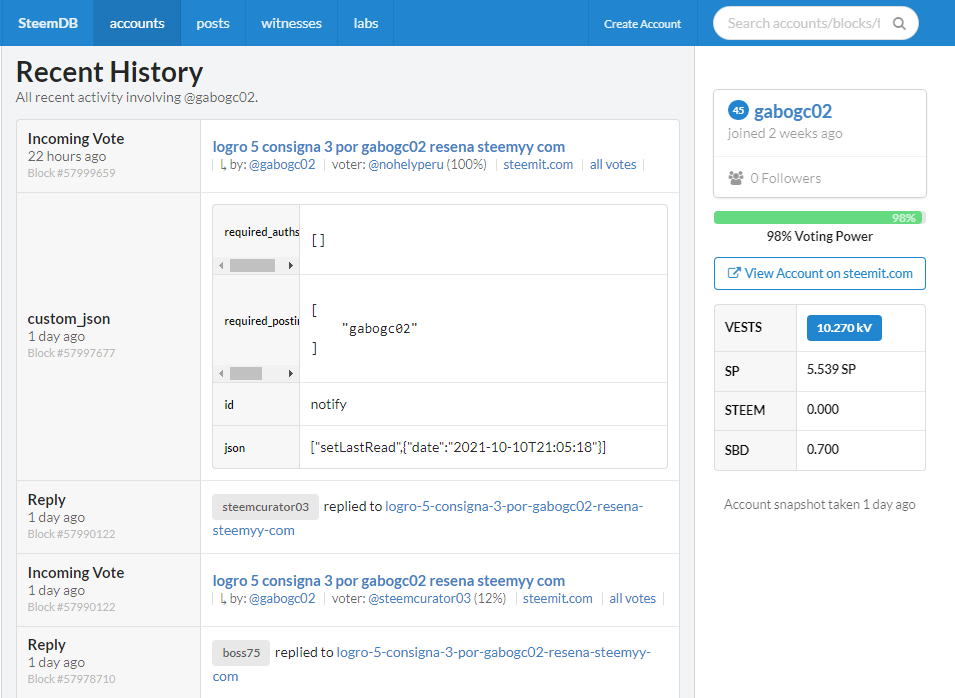Image resolution: width=955 pixels, height=698 pixels.
Task: Click the followers group icon
Action: tap(736, 178)
